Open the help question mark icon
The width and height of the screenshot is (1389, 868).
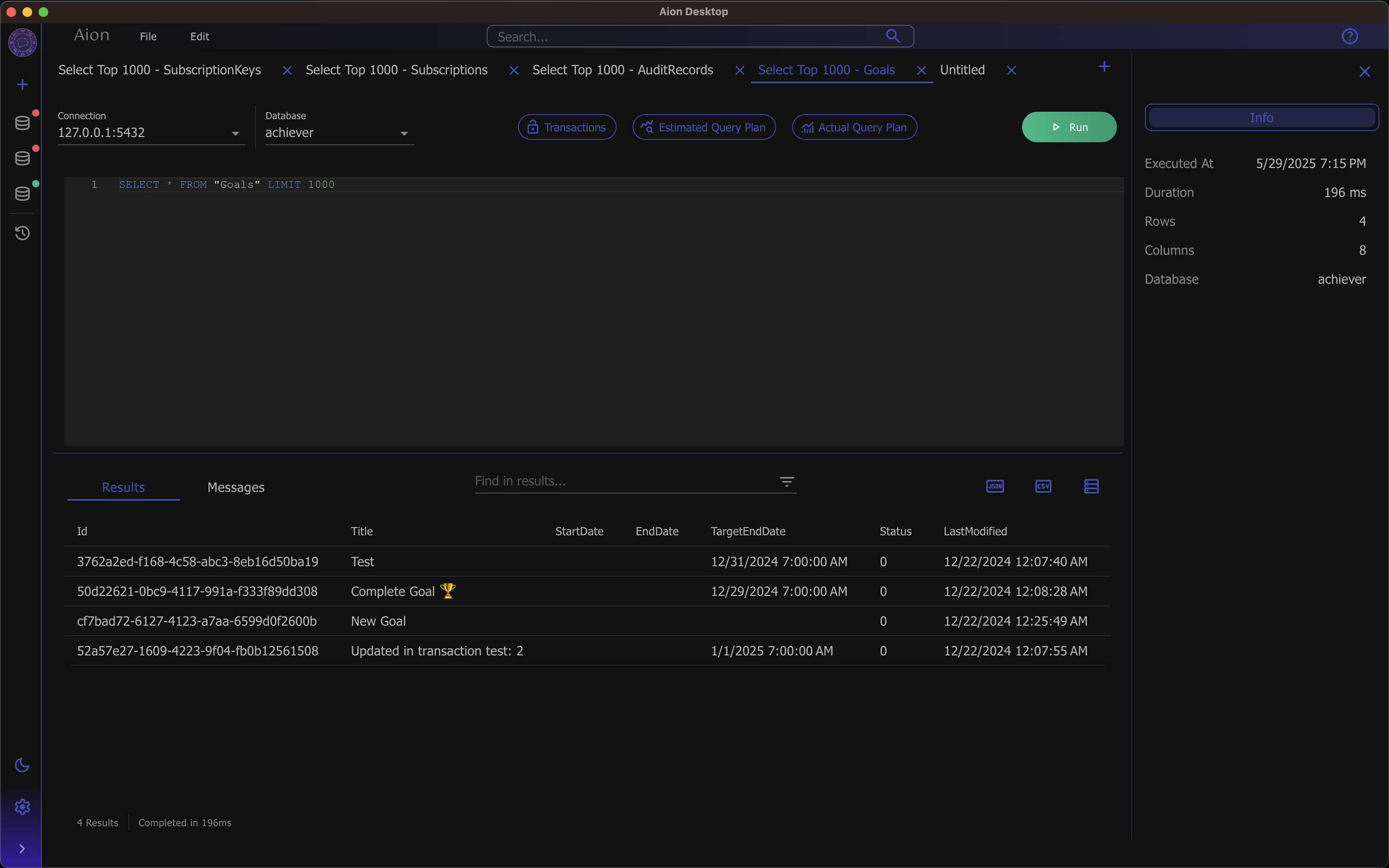point(1349,36)
